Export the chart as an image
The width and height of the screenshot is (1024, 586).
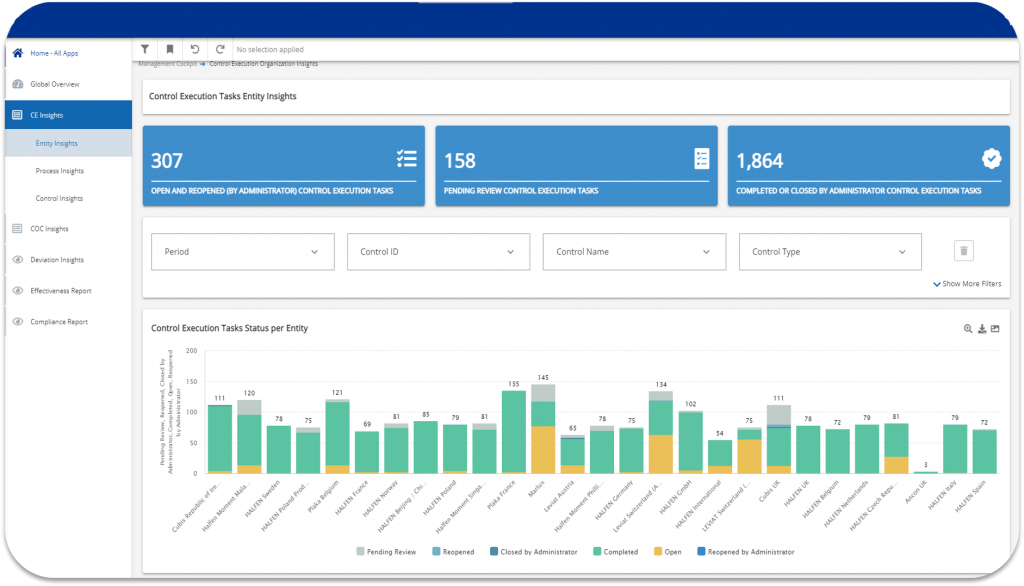[995, 328]
